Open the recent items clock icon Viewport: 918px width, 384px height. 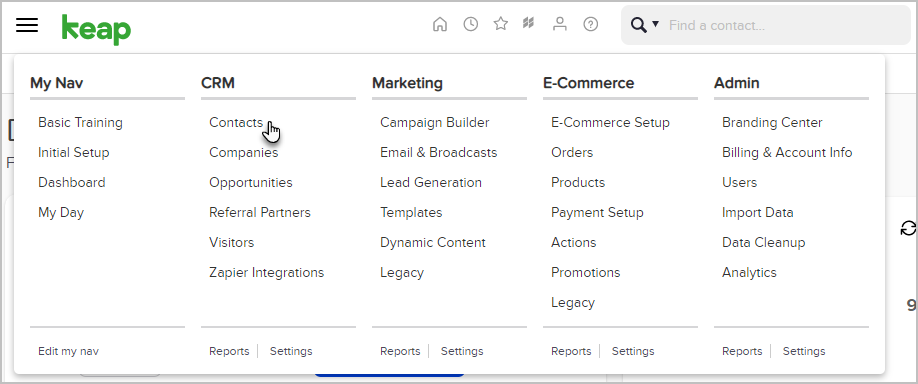471,24
